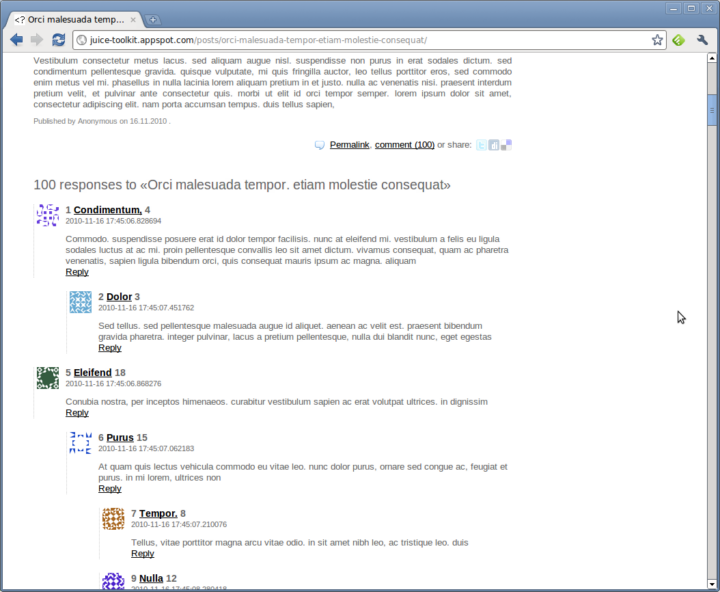Click Condimentum's purple avatar
The width and height of the screenshot is (720, 592).
pyautogui.click(x=48, y=215)
